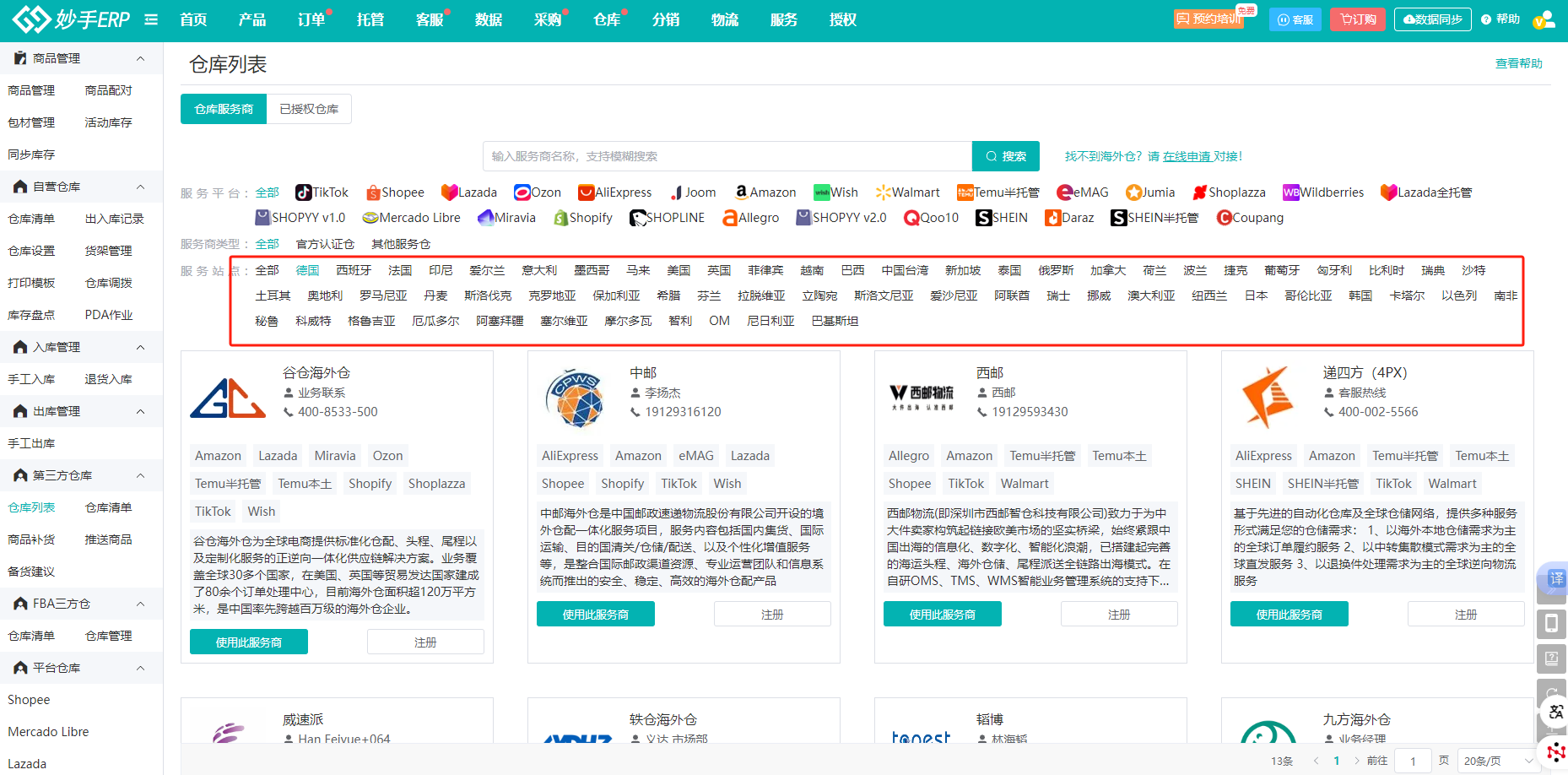
Task: Filter by AliExpress platform
Action: tap(615, 192)
